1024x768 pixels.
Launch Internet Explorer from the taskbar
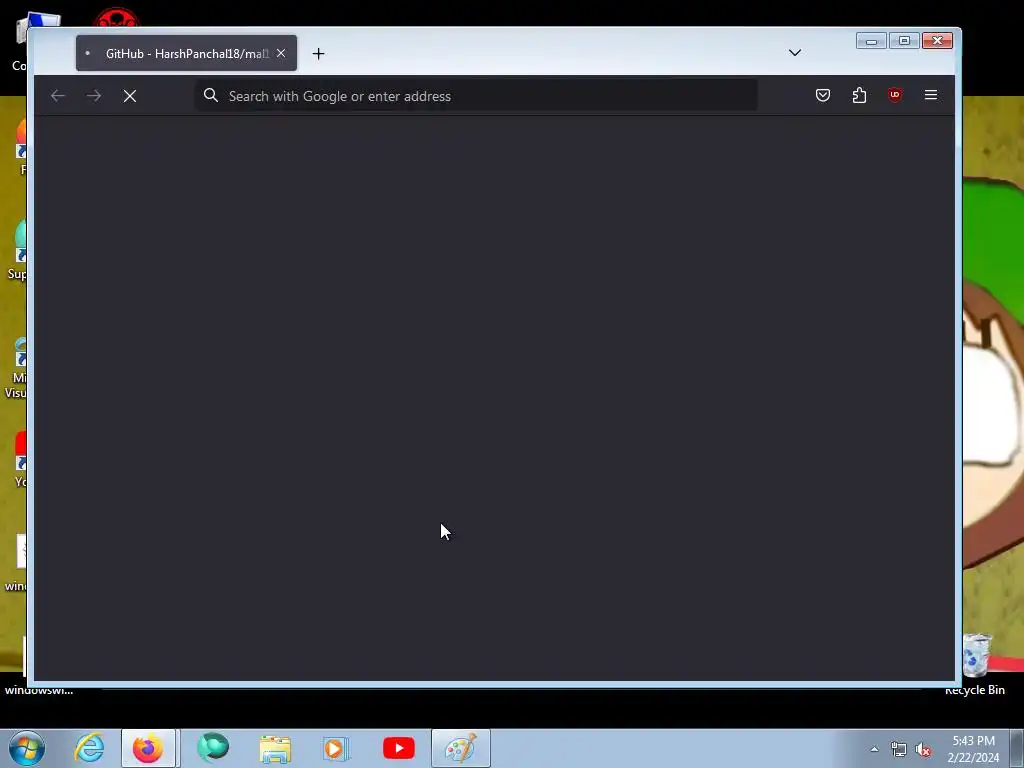(89, 748)
